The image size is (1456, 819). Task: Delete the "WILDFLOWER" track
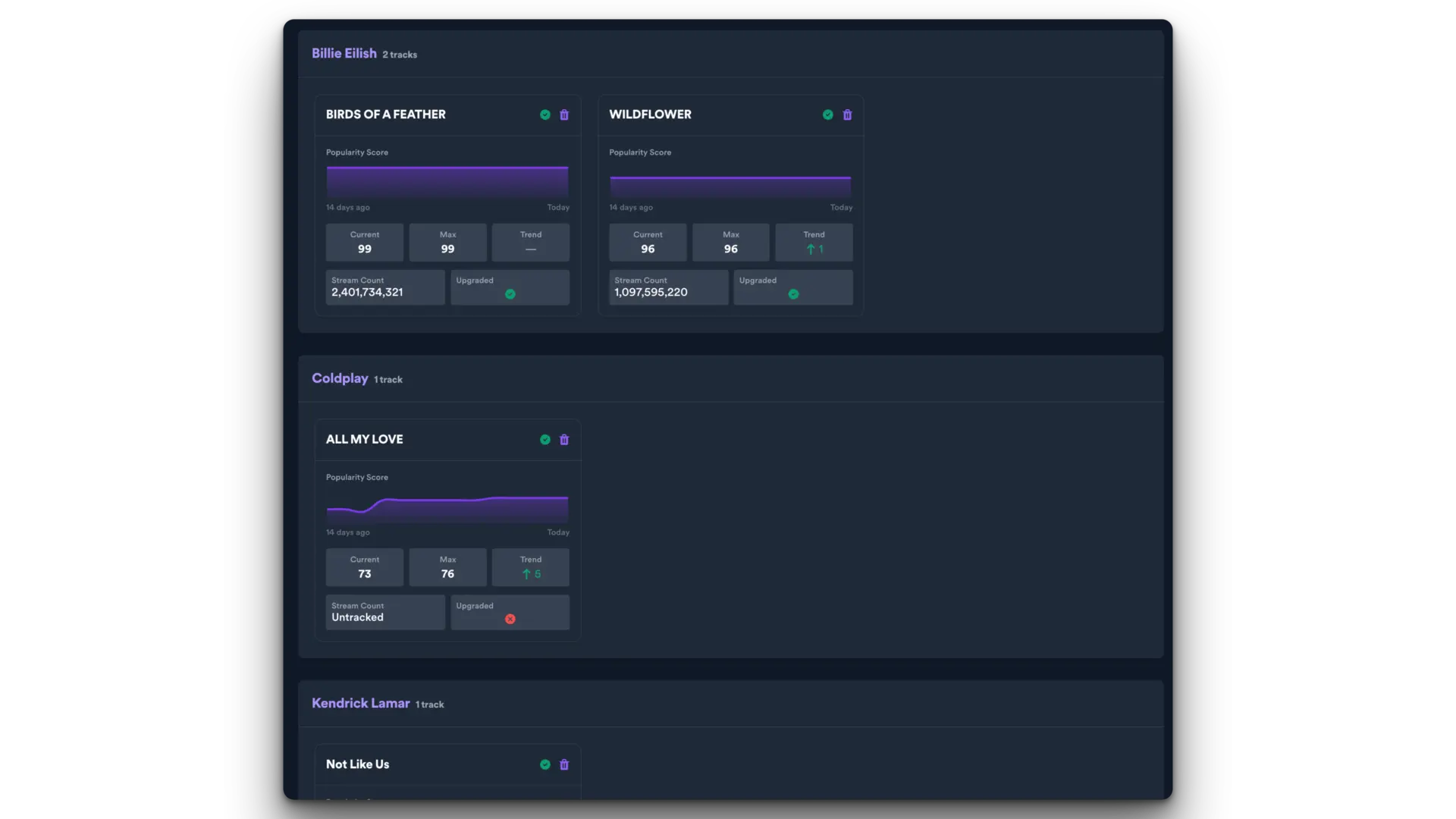pyautogui.click(x=847, y=115)
